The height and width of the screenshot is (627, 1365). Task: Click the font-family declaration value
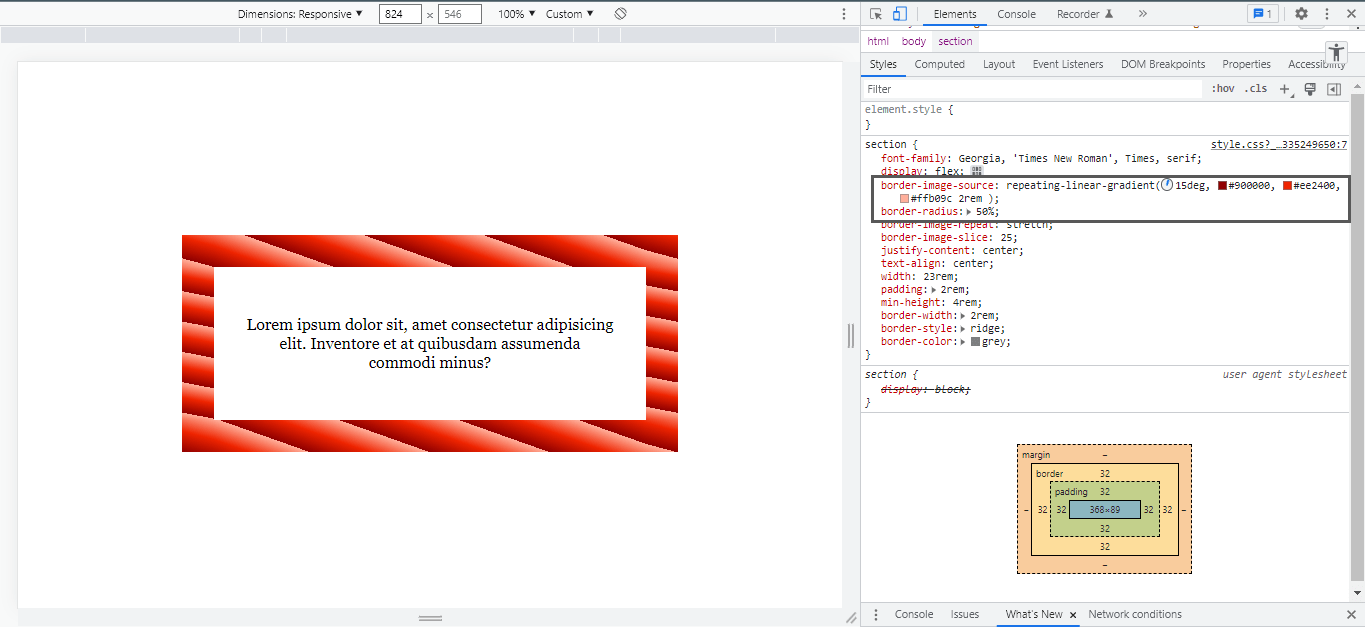click(1078, 158)
